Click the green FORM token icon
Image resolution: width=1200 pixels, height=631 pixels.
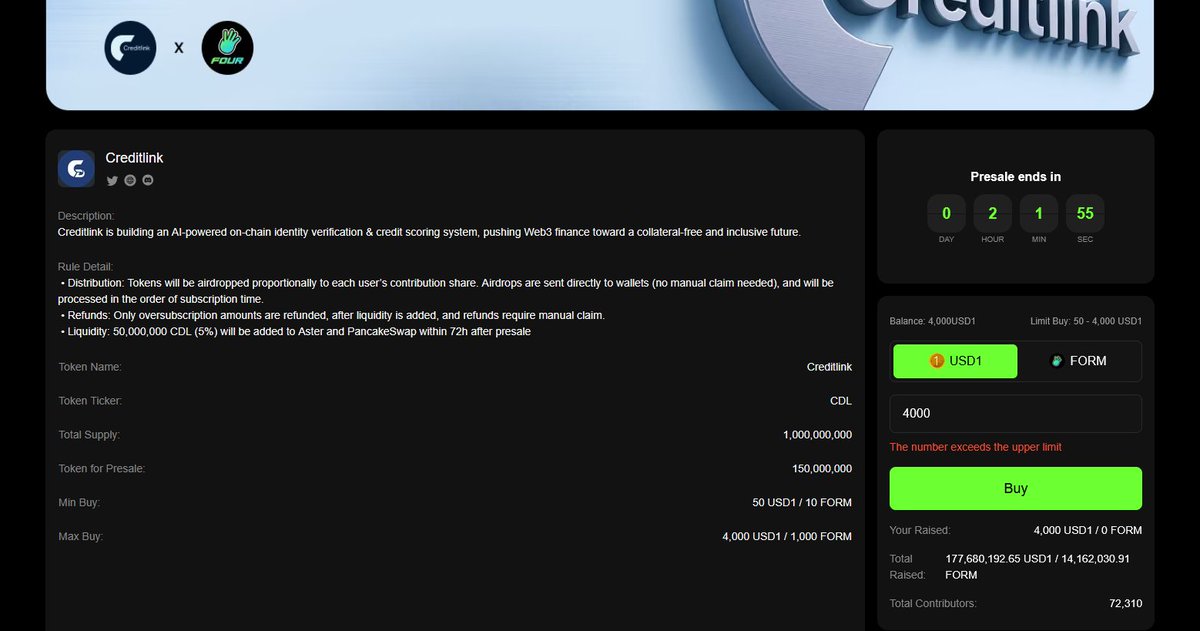[x=1057, y=361]
